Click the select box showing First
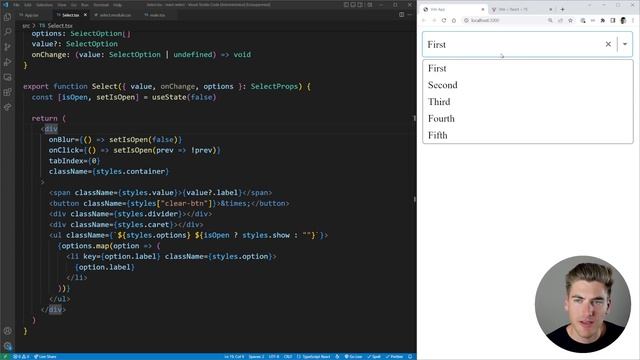The height and width of the screenshot is (360, 640). point(527,44)
